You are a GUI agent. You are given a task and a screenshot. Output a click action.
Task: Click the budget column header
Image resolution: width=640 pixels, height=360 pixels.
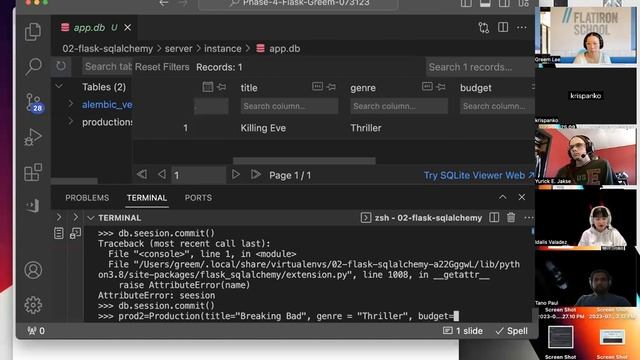tap(476, 88)
